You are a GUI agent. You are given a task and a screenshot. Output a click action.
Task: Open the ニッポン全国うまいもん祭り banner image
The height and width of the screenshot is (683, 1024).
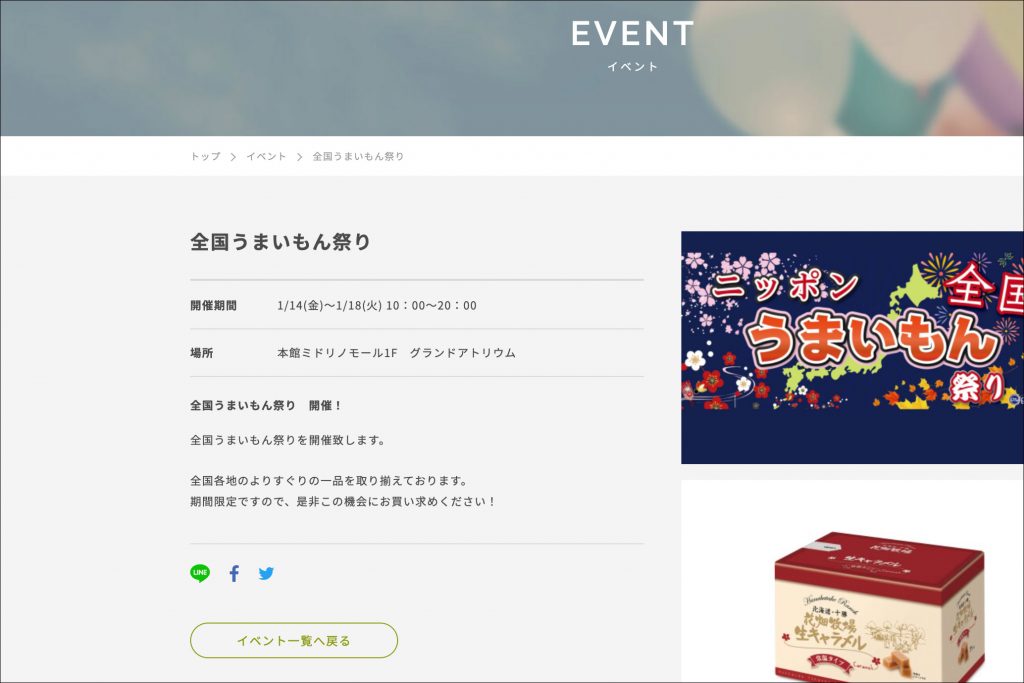pos(852,347)
